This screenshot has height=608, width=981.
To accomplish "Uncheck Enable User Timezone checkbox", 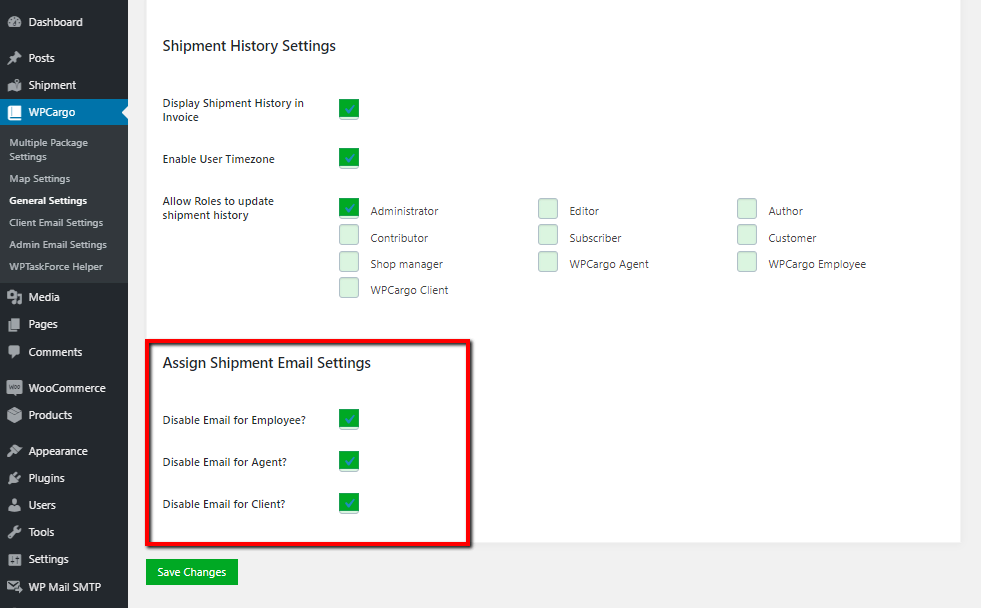I will point(349,158).
